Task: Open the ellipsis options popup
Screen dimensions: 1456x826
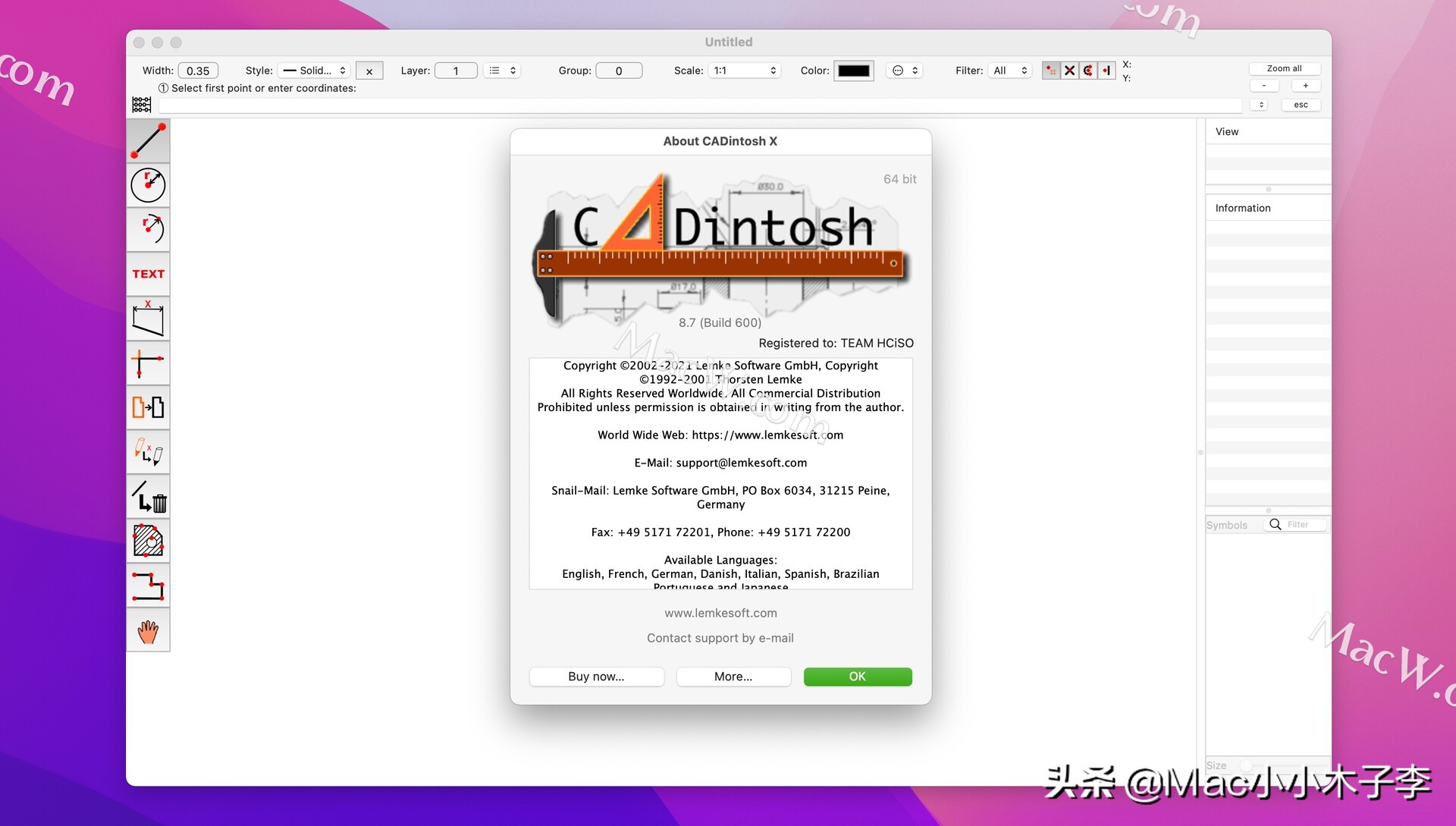Action: pos(905,71)
